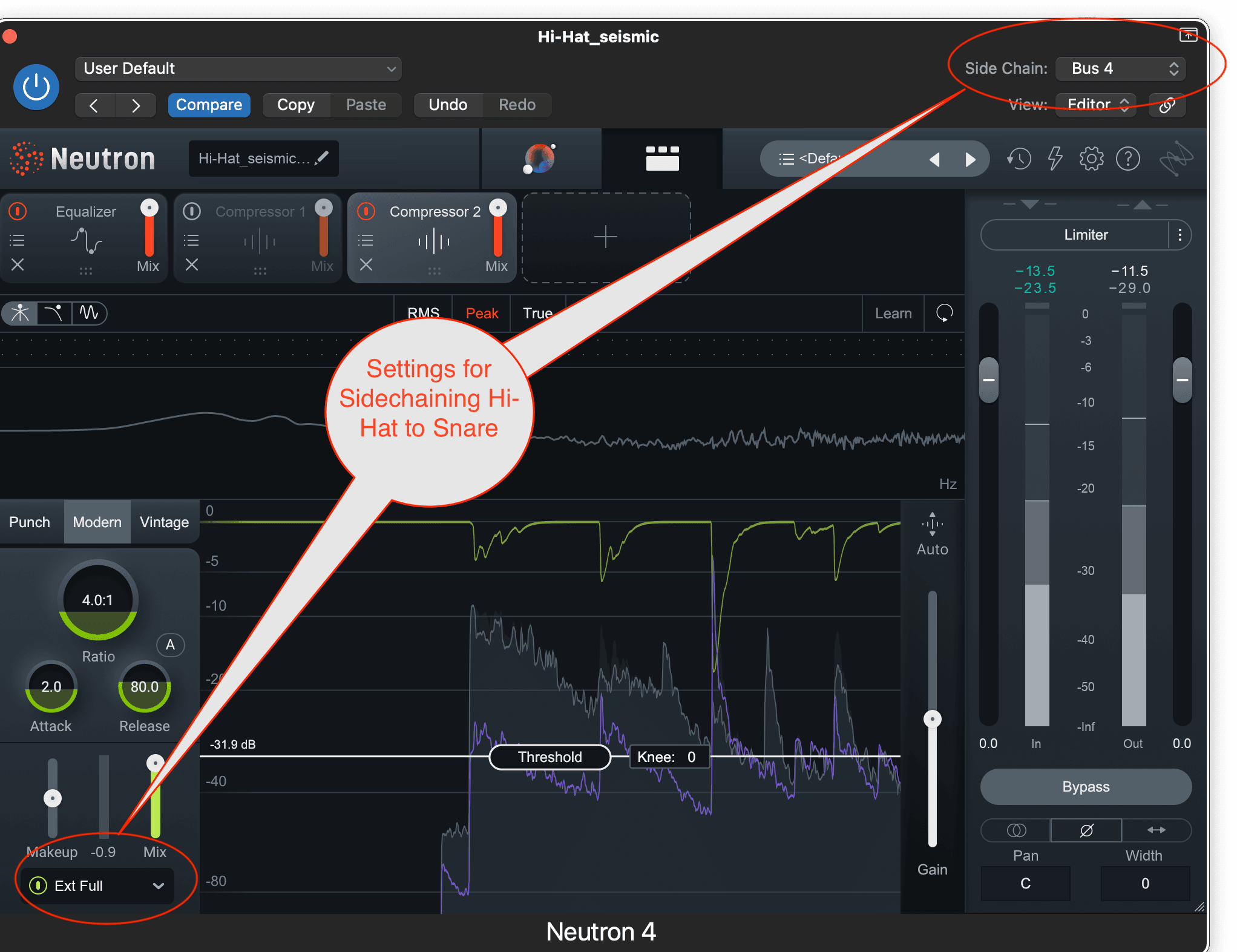The height and width of the screenshot is (952, 1237).
Task: Open the undo history clock icon
Action: click(x=1019, y=159)
